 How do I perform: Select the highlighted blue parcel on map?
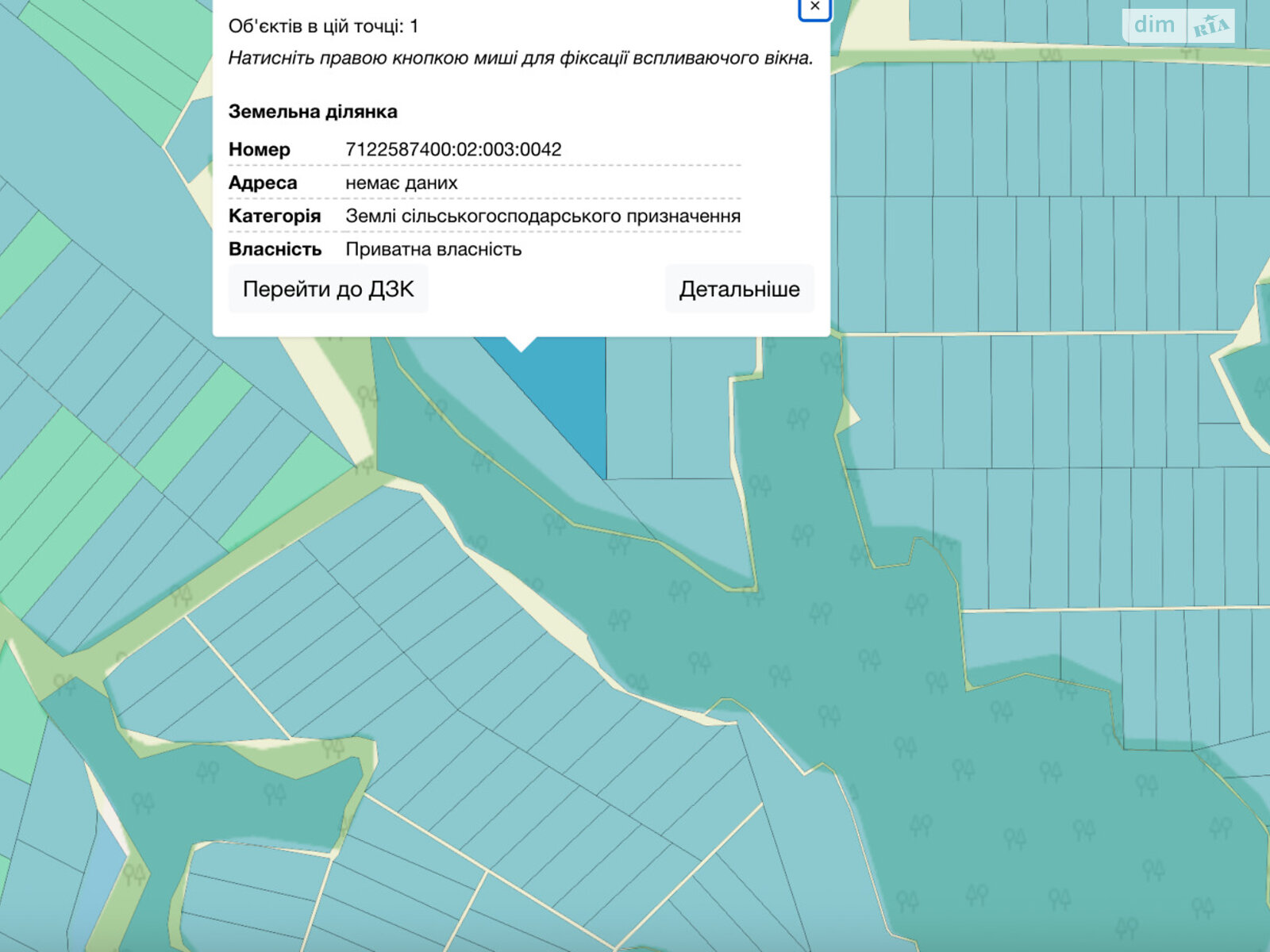(x=568, y=397)
